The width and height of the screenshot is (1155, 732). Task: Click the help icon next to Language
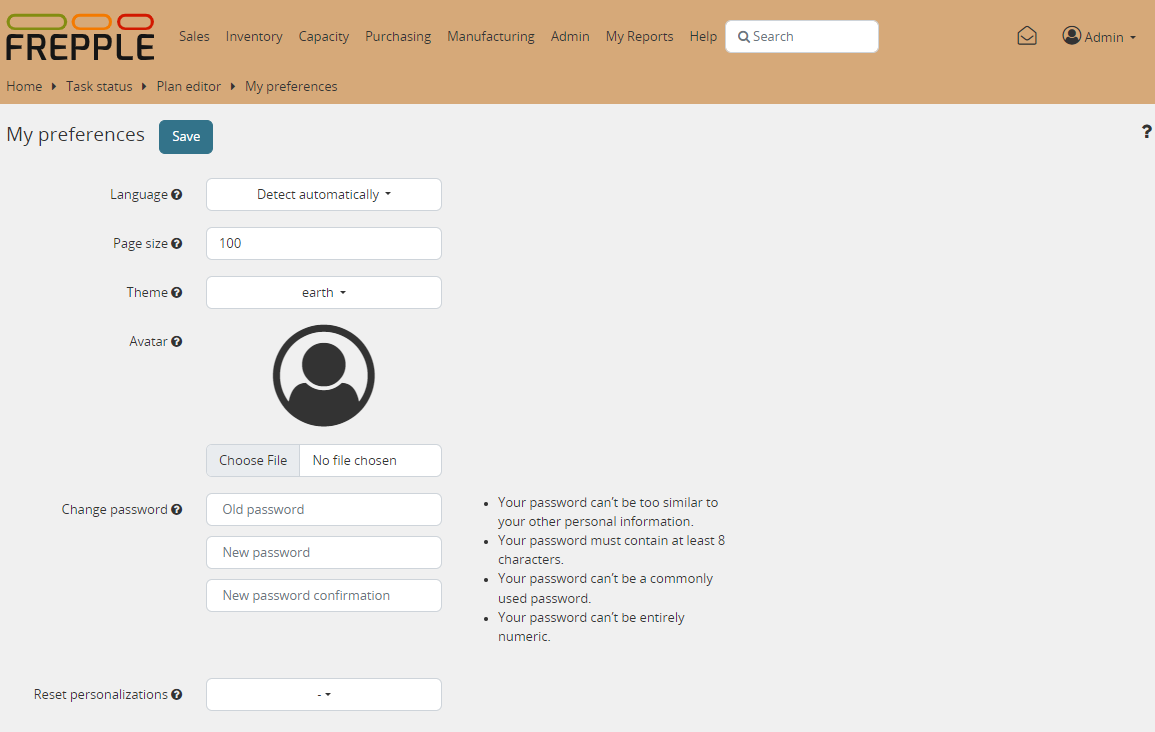click(x=177, y=195)
